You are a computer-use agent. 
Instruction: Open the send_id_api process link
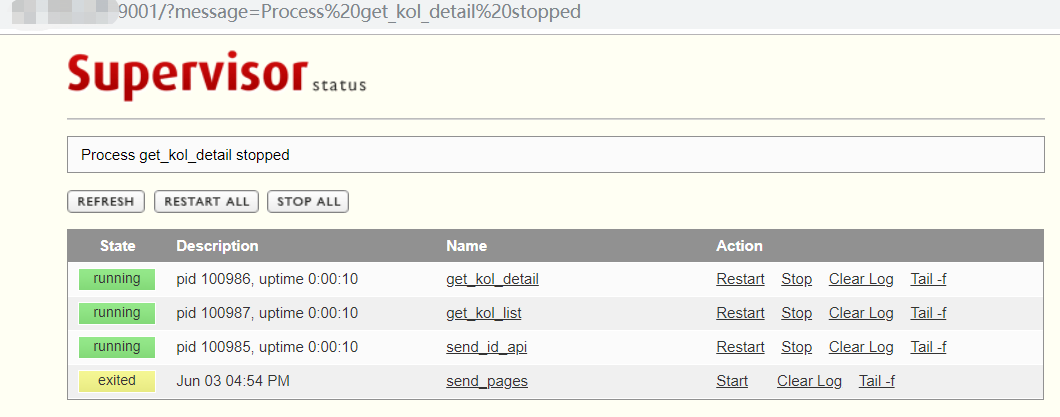point(486,347)
